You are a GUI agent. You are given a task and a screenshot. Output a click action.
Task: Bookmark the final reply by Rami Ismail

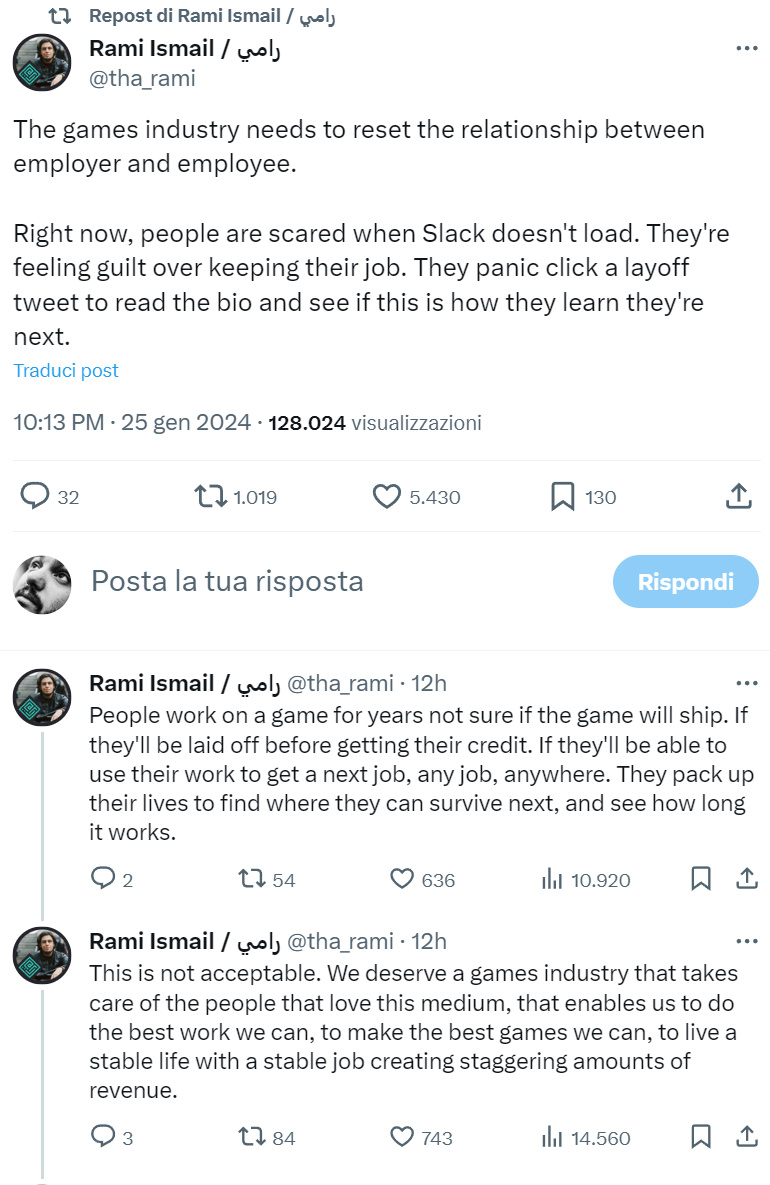point(701,1137)
